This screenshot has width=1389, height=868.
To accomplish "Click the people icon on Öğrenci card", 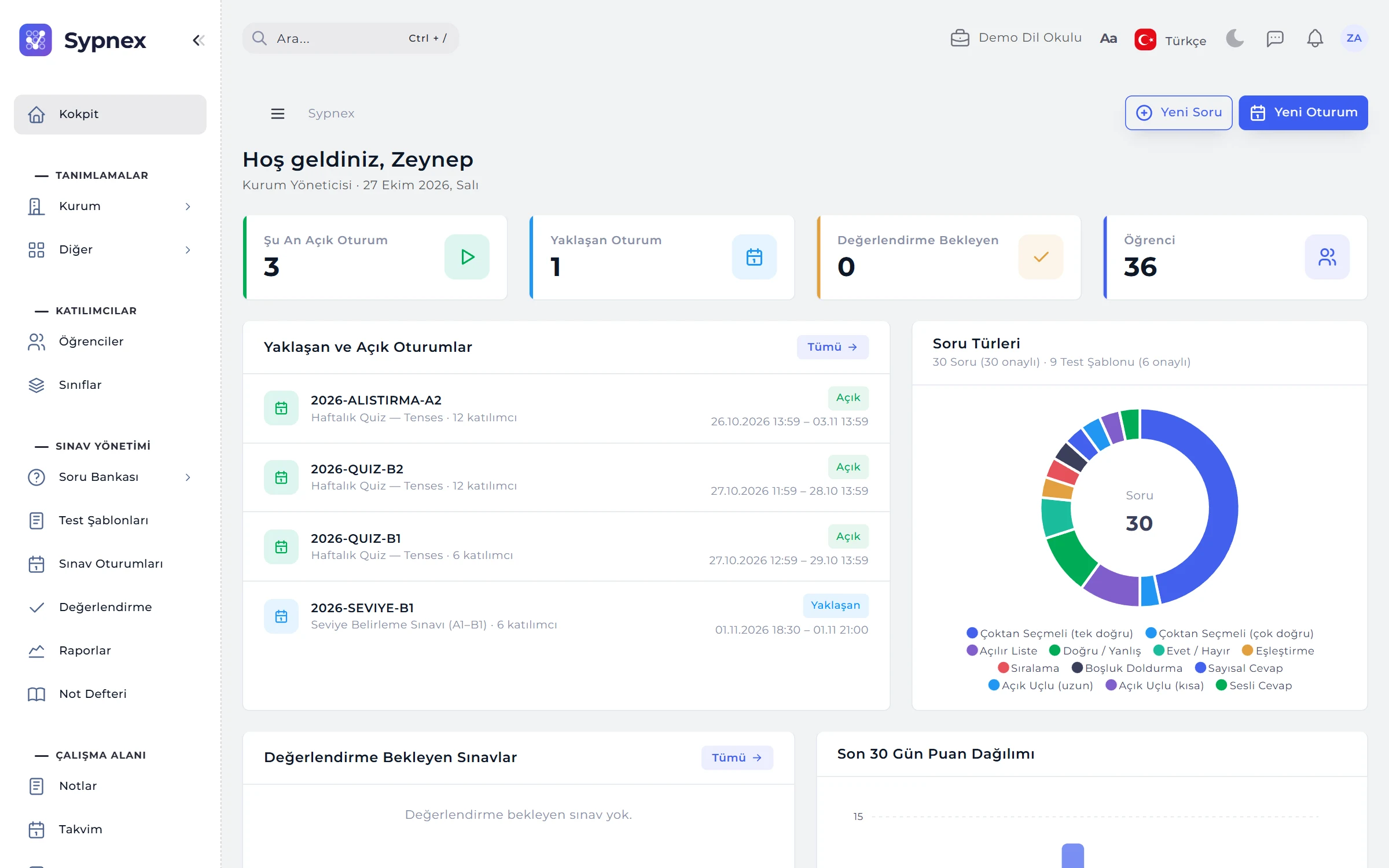I will click(x=1327, y=257).
